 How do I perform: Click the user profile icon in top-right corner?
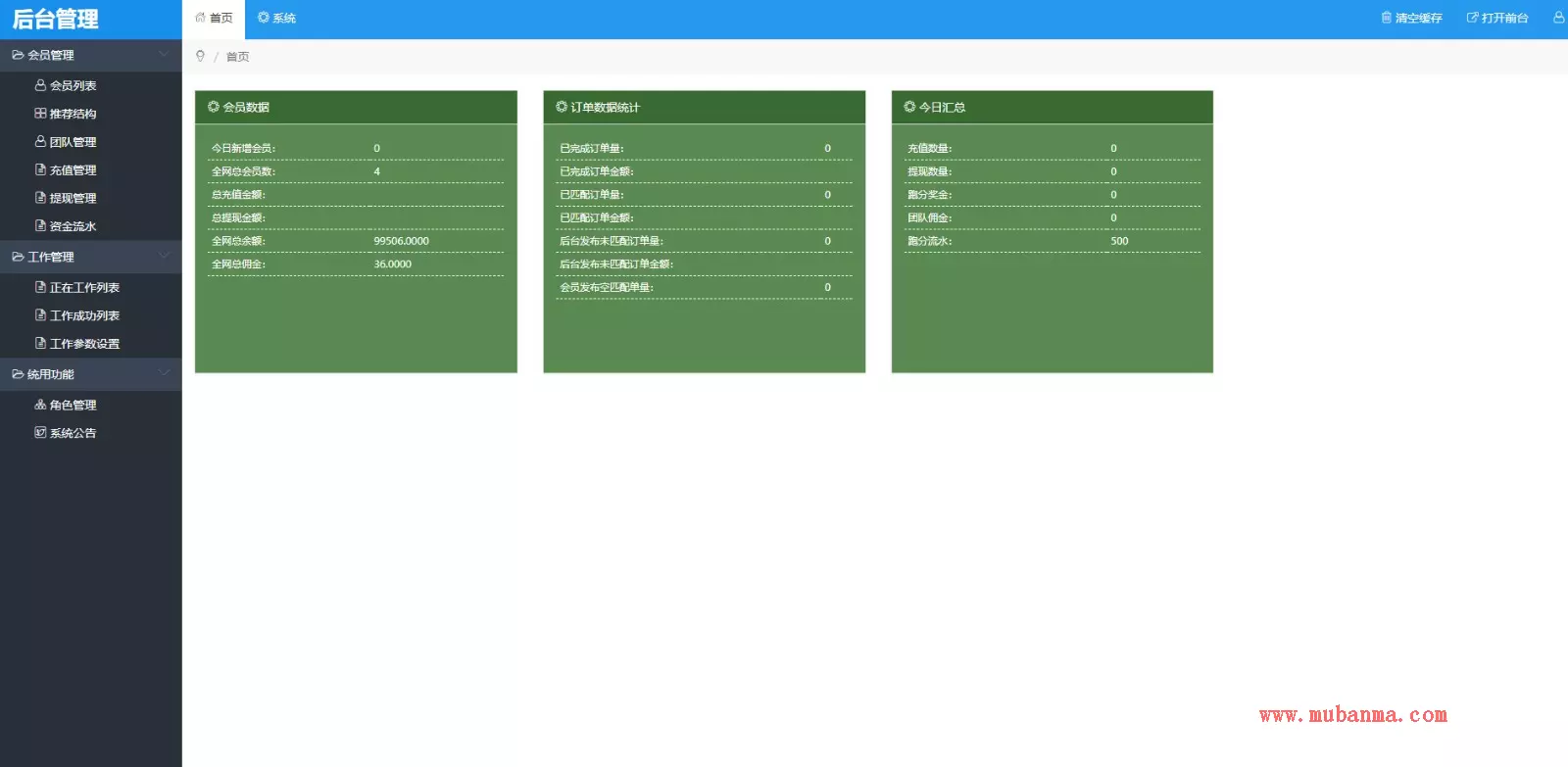[x=1558, y=18]
